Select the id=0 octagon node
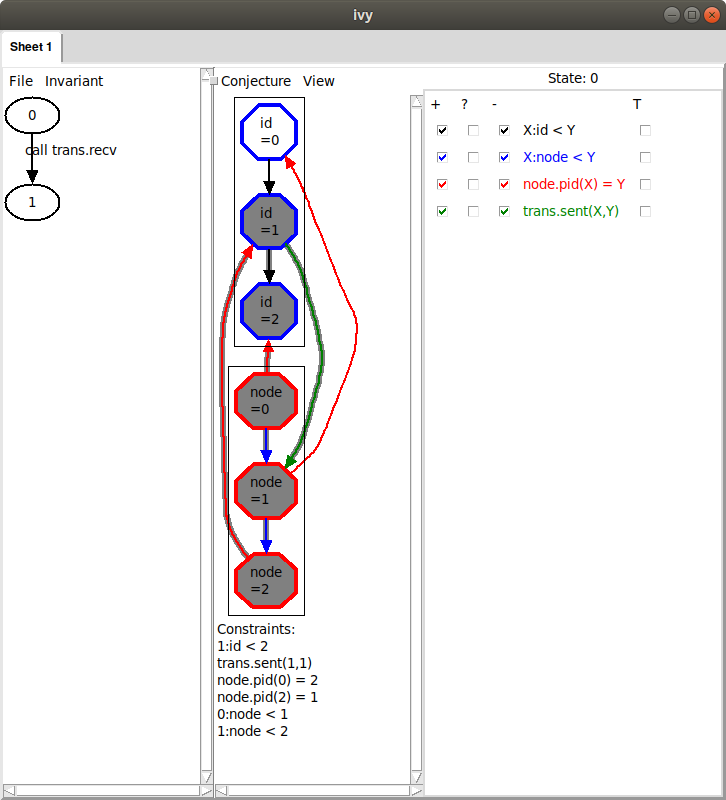726x800 pixels. 269,132
